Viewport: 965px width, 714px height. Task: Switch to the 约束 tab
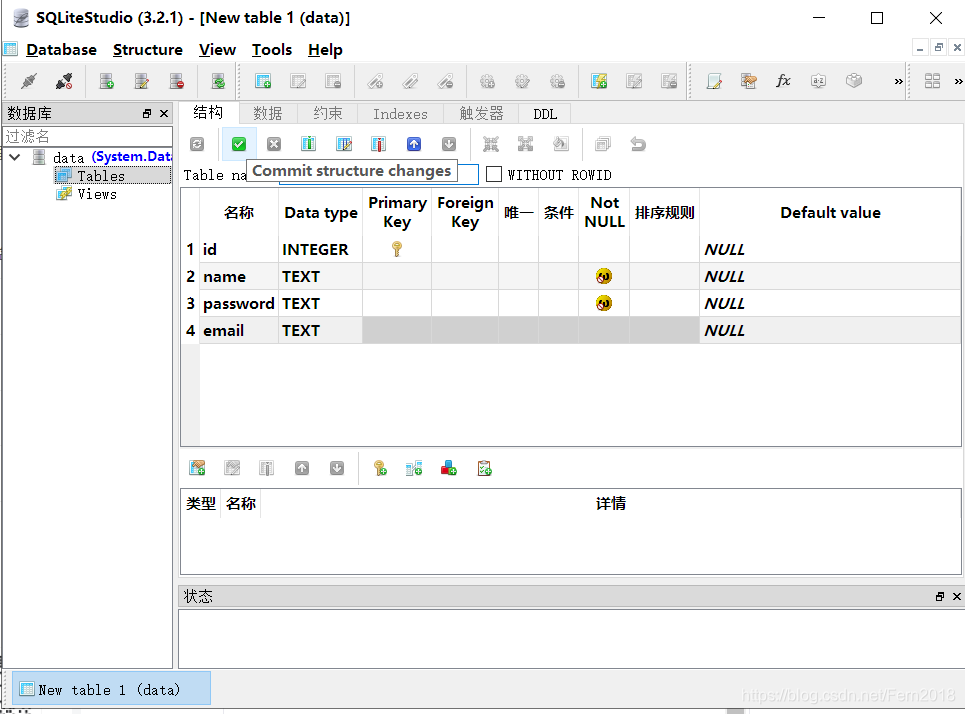327,114
